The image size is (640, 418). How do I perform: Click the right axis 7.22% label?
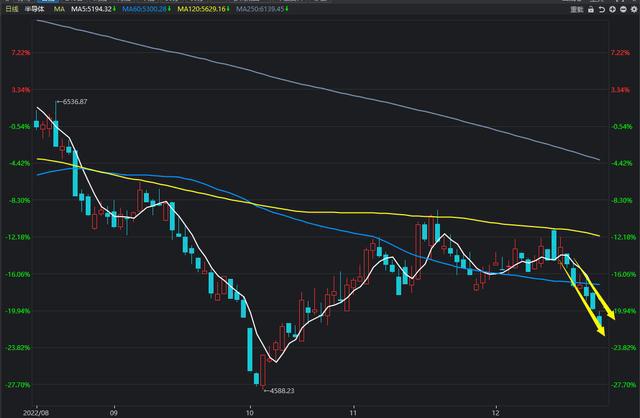tap(620, 53)
